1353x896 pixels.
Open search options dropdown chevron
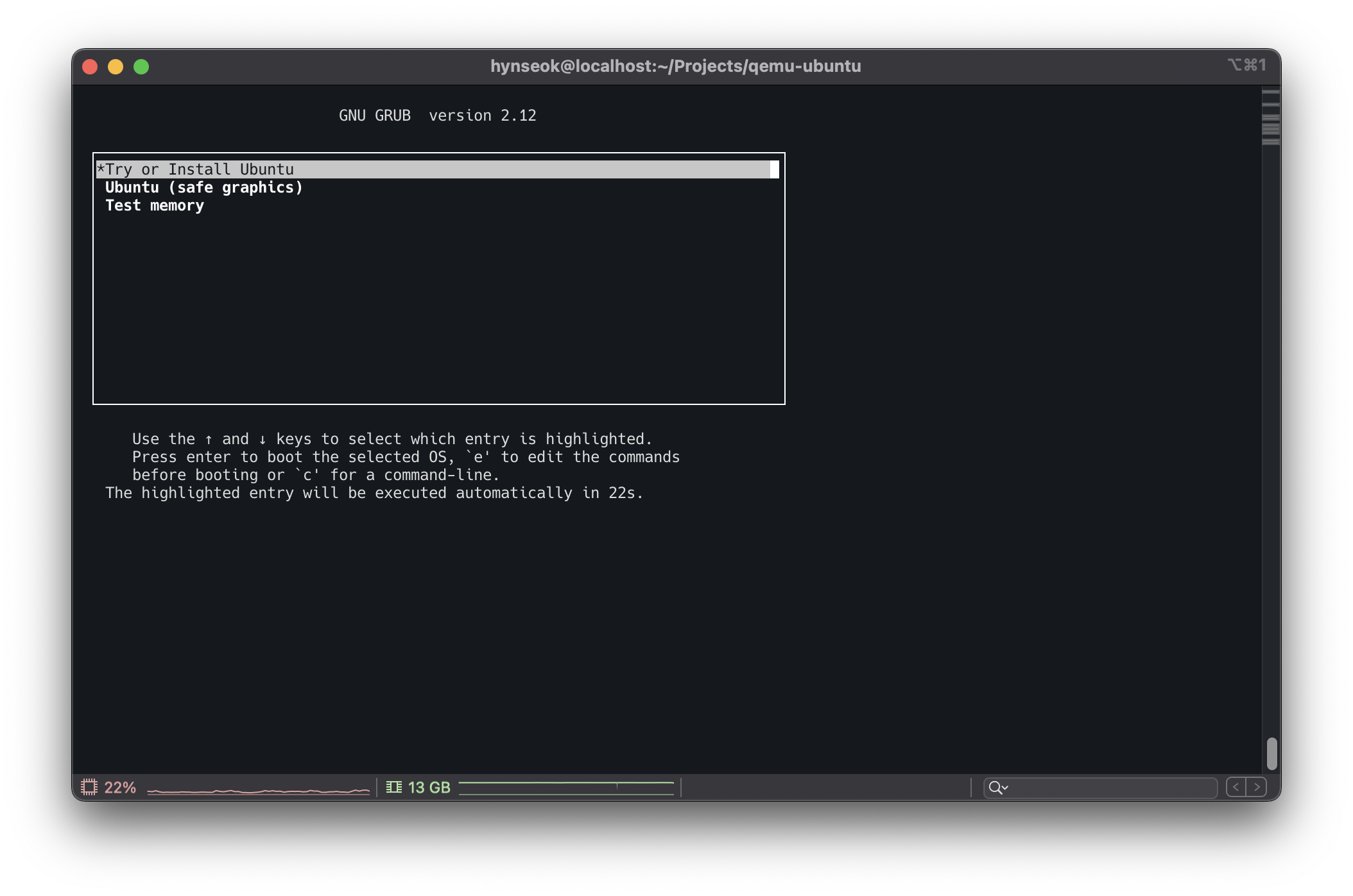click(x=1005, y=788)
